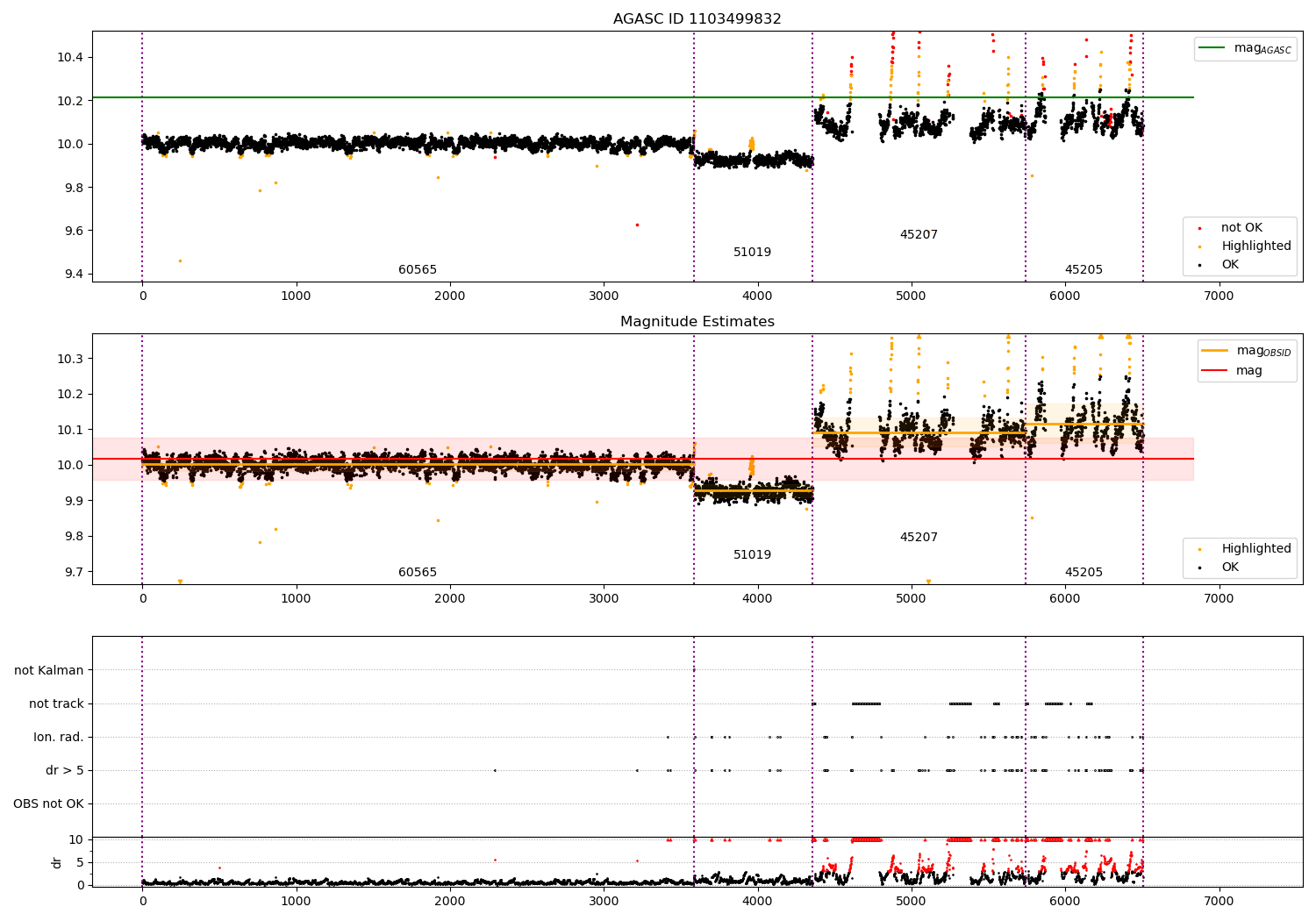
Task: Click the red 'not OK' legend marker
Action: click(1200, 228)
